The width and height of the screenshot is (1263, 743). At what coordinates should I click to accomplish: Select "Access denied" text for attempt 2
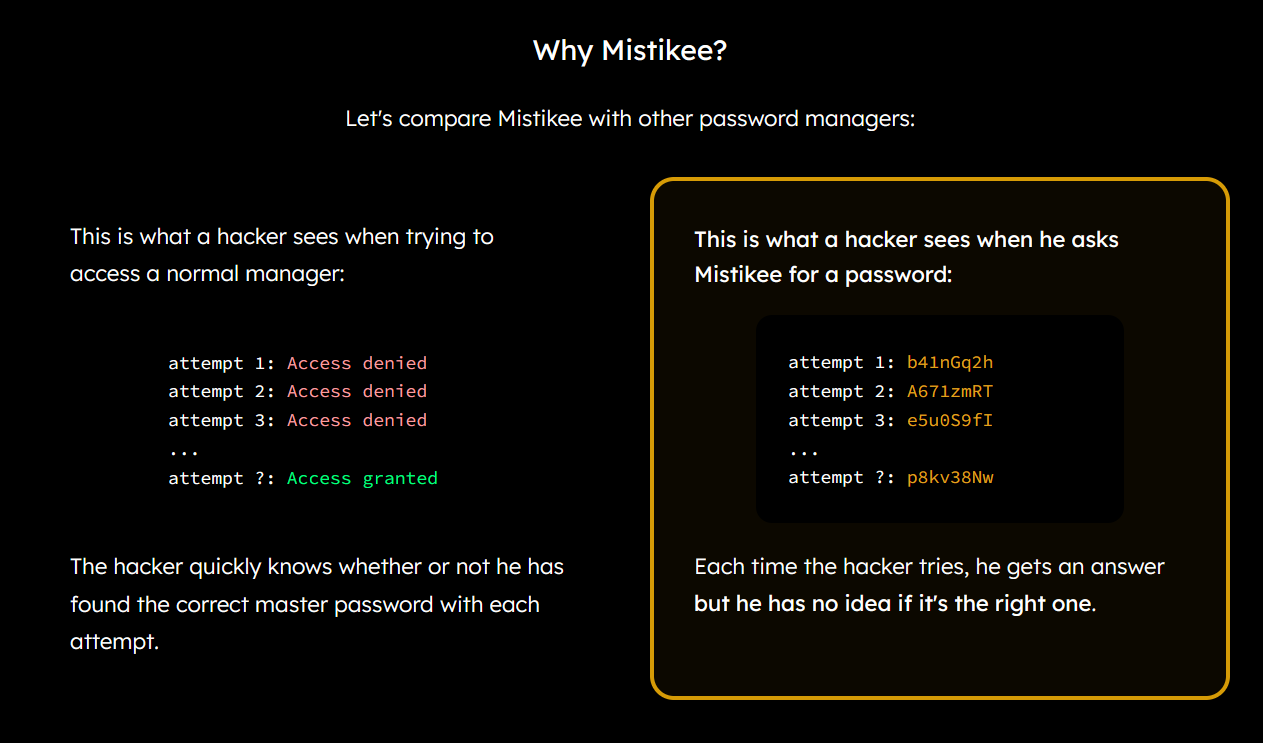coord(357,391)
